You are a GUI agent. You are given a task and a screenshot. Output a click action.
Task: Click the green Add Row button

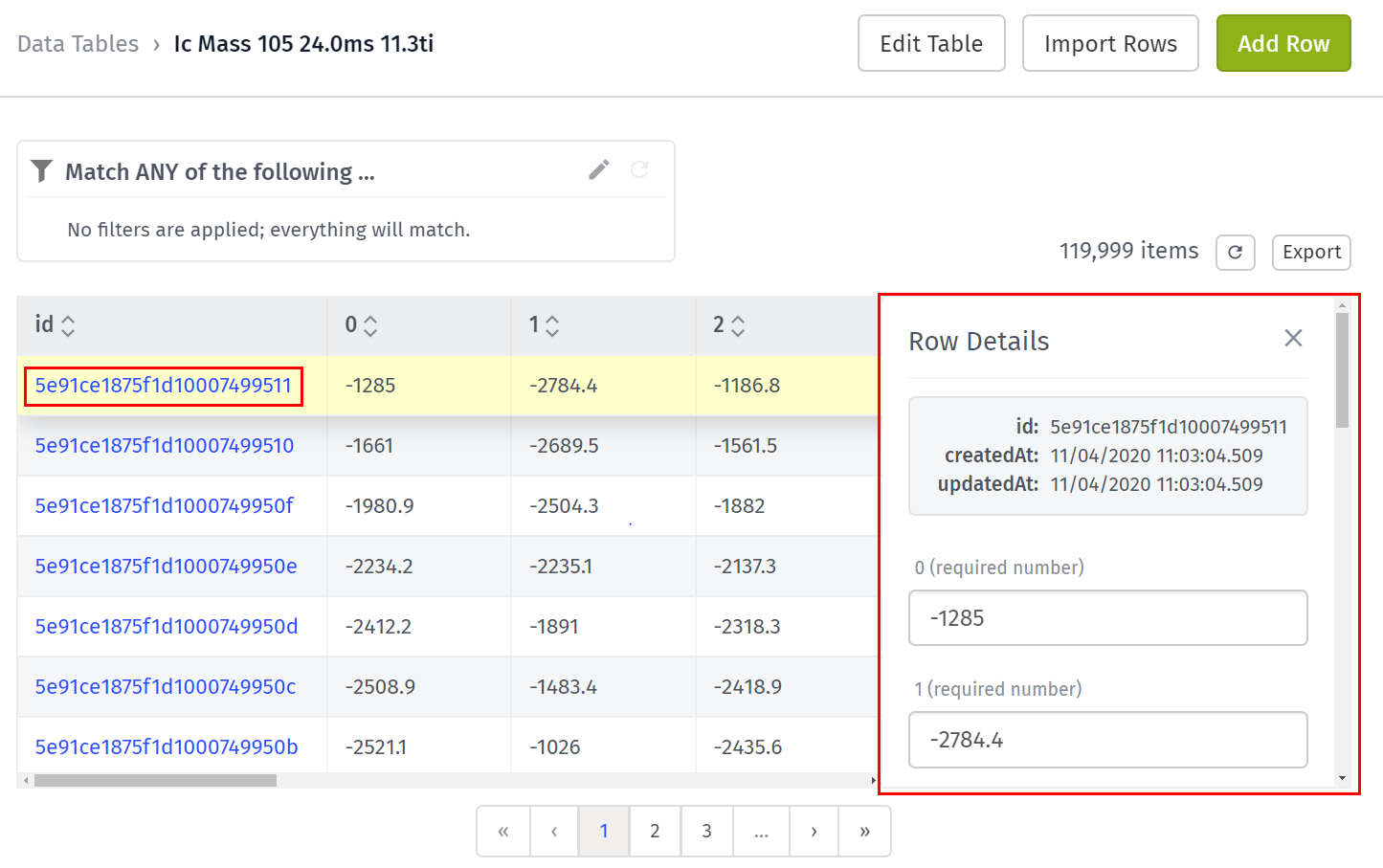pos(1283,43)
